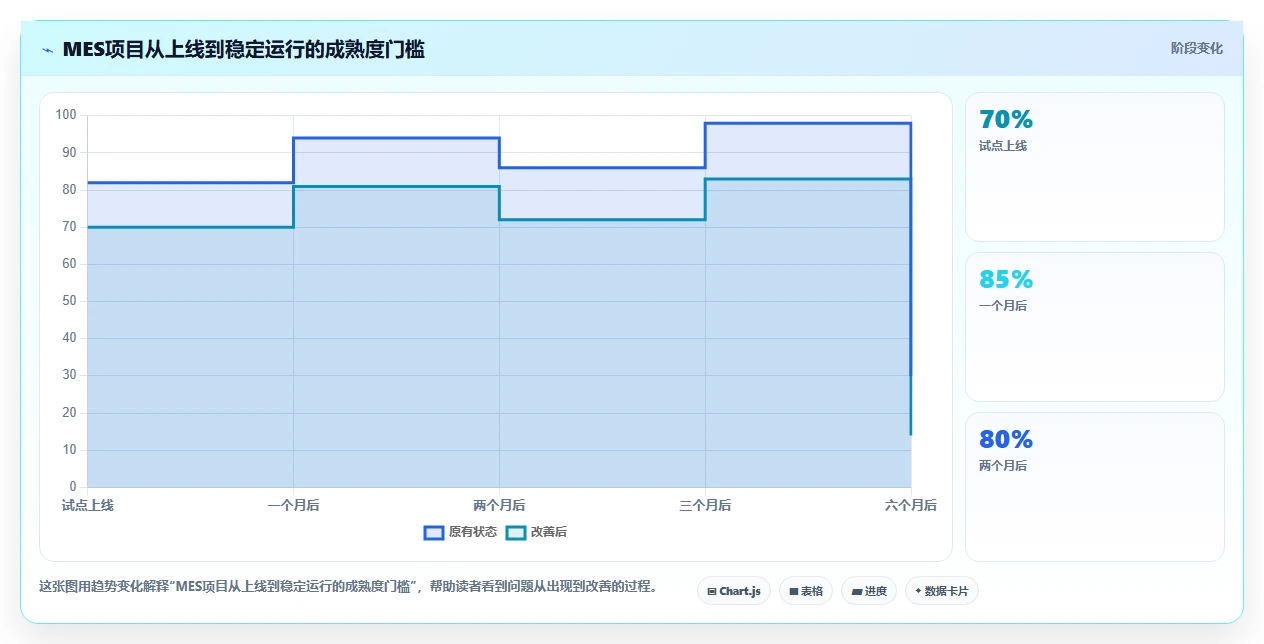The width and height of the screenshot is (1264, 644).
Task: Select the 数据卡片 tag chip
Action: tap(941, 591)
